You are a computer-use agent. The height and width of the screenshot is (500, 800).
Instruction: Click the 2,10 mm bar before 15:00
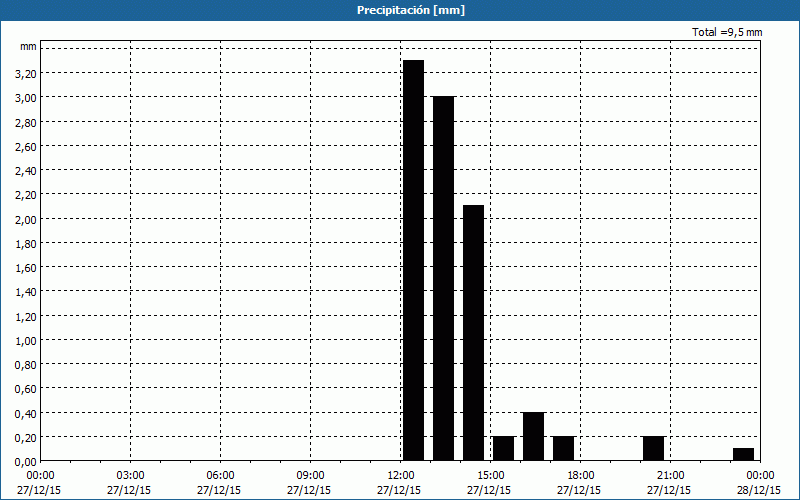473,333
